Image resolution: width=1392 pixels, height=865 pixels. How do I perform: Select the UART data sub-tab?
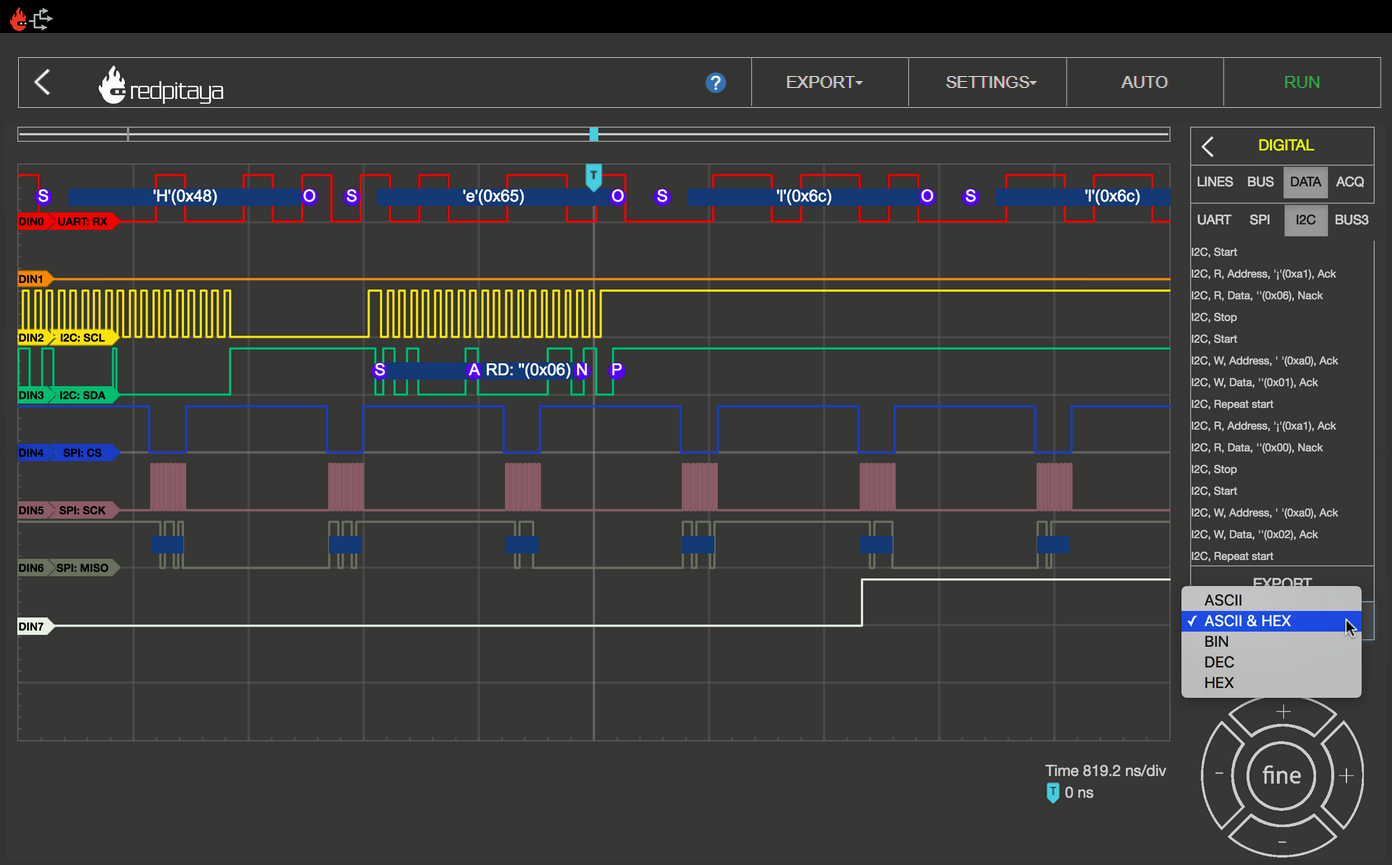click(x=1214, y=220)
